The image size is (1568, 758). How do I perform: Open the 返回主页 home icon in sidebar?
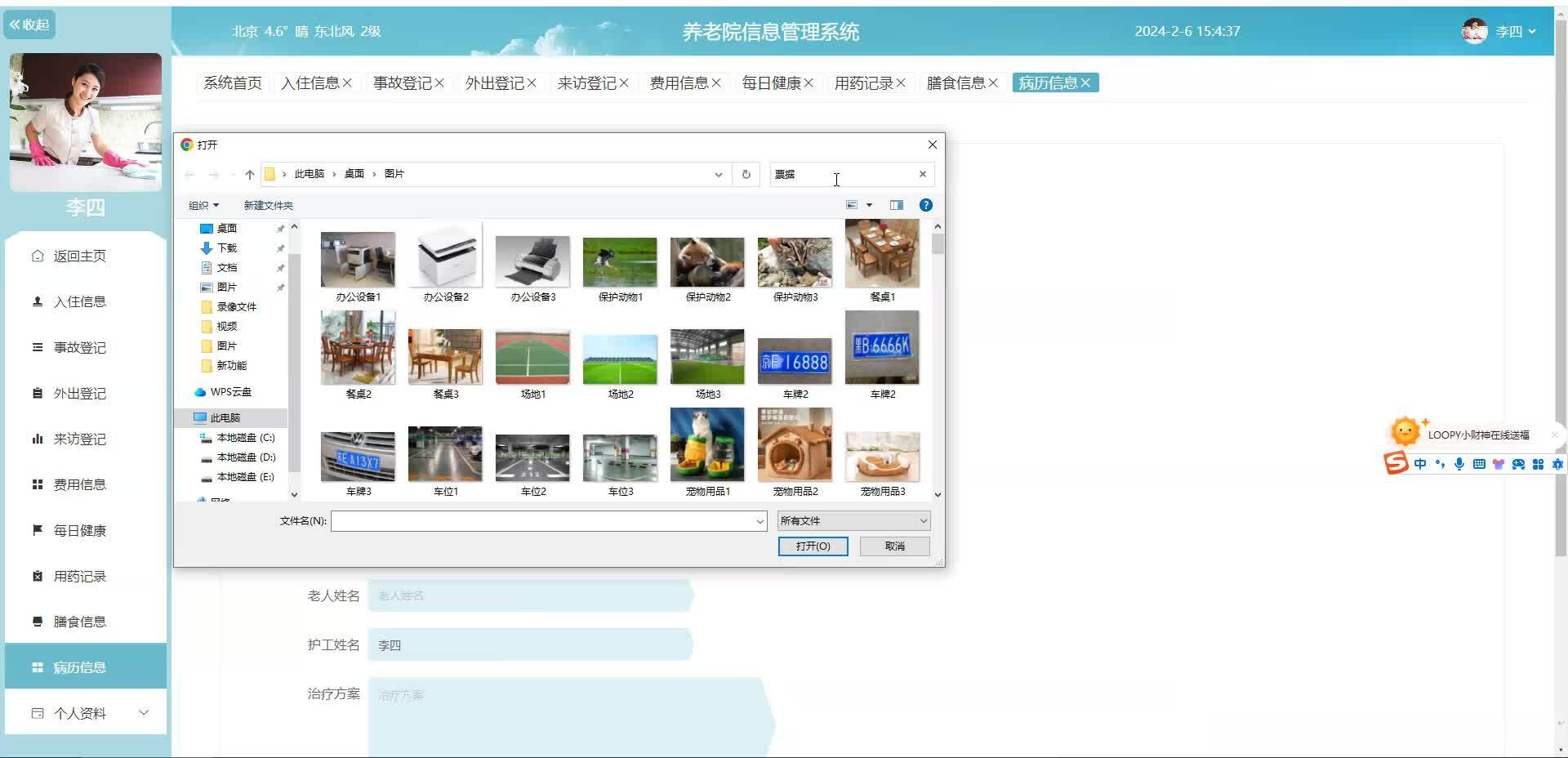pyautogui.click(x=37, y=256)
